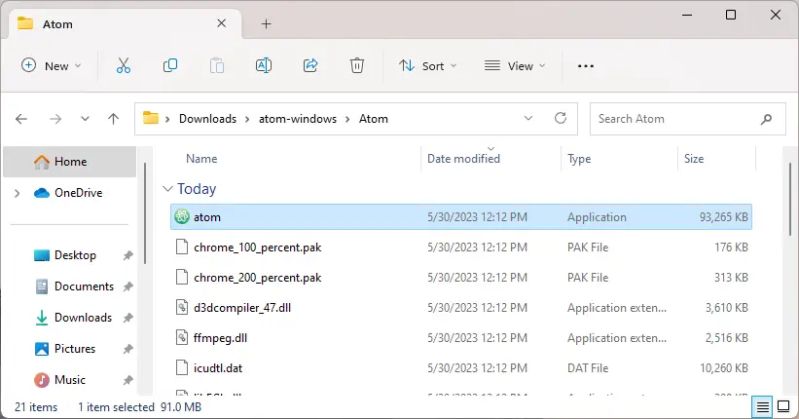Click chevron after atom-windows in breadcrumb
Viewport: 799px width, 419px height.
pyautogui.click(x=348, y=119)
